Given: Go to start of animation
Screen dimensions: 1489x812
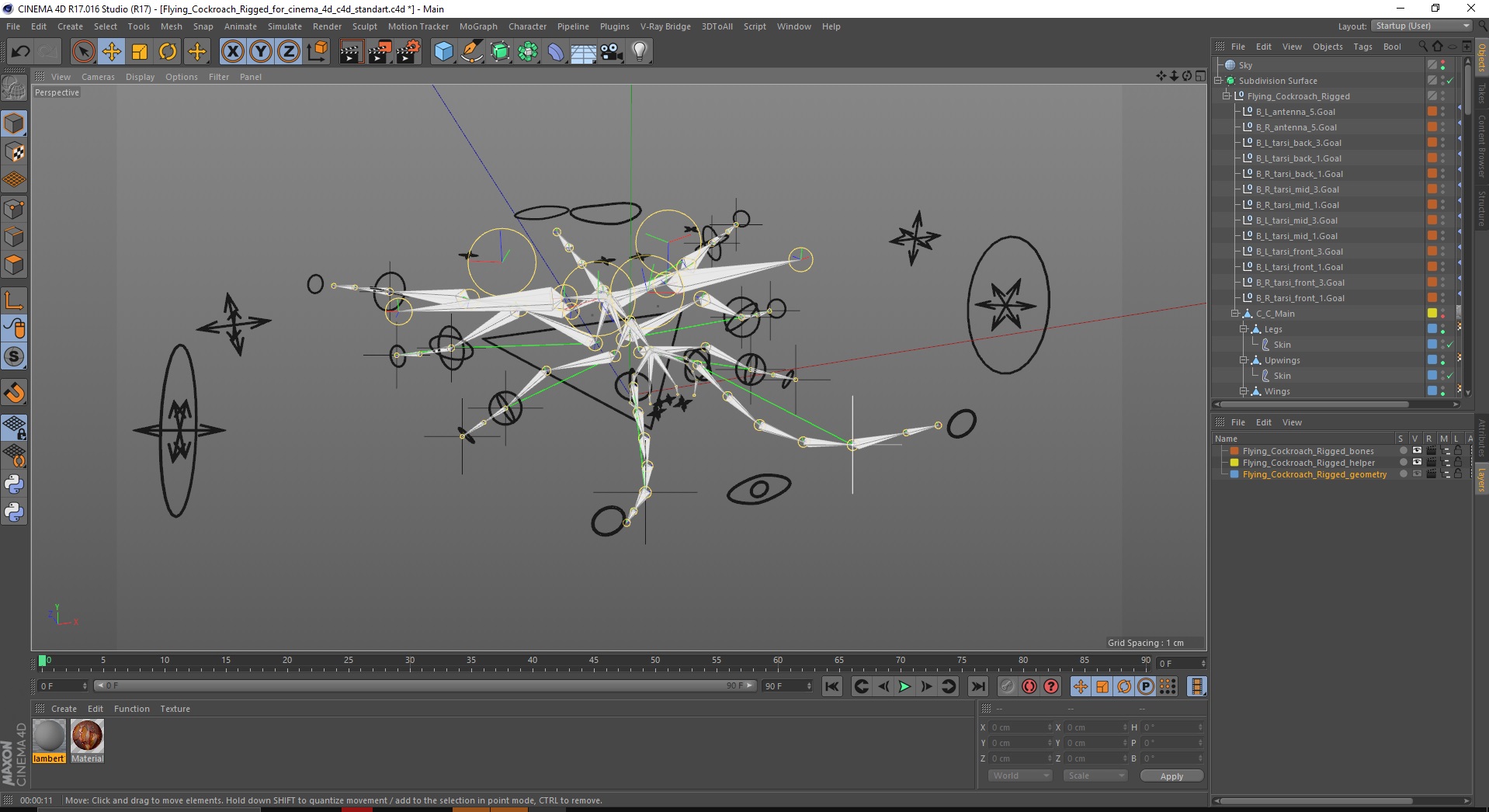Looking at the screenshot, I should (x=832, y=686).
